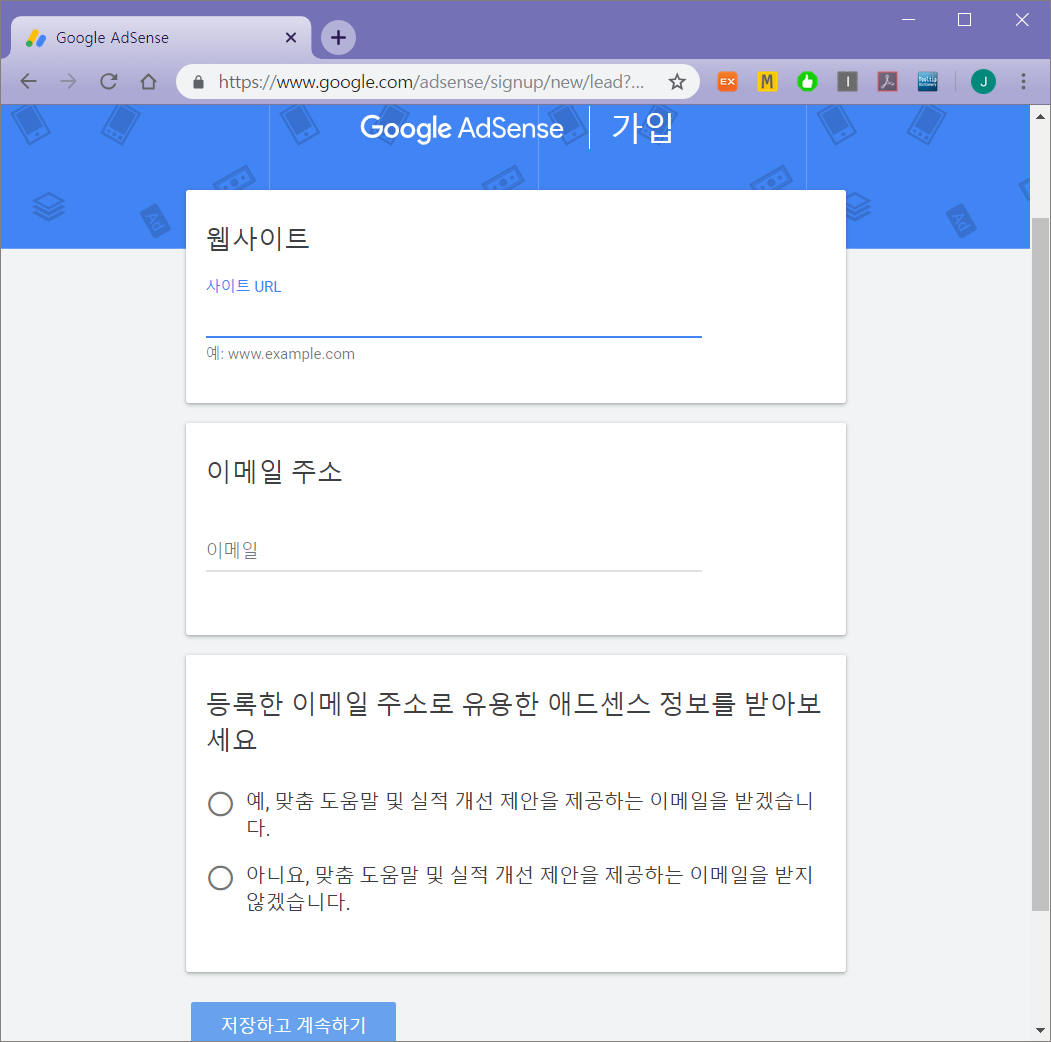Screen dimensions: 1051x1042
Task: Click the 가입 header text
Action: 642,128
